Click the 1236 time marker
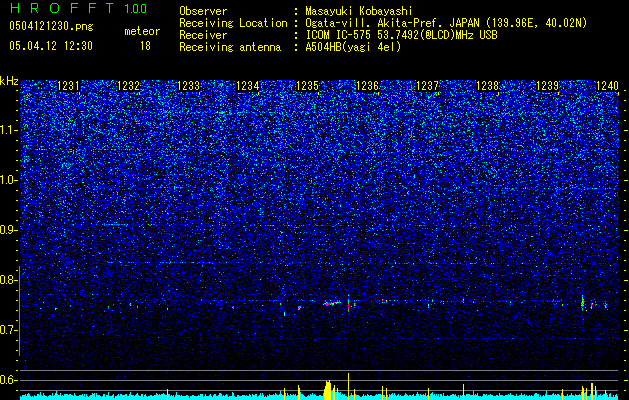Screen dimensions: 629x400 coord(367,86)
